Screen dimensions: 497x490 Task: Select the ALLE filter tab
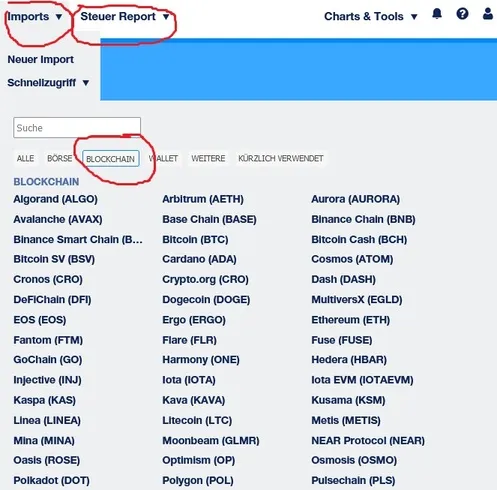pyautogui.click(x=25, y=158)
